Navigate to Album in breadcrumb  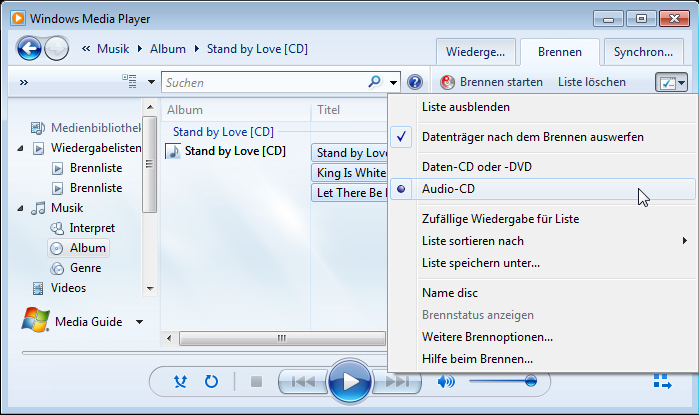pos(168,49)
